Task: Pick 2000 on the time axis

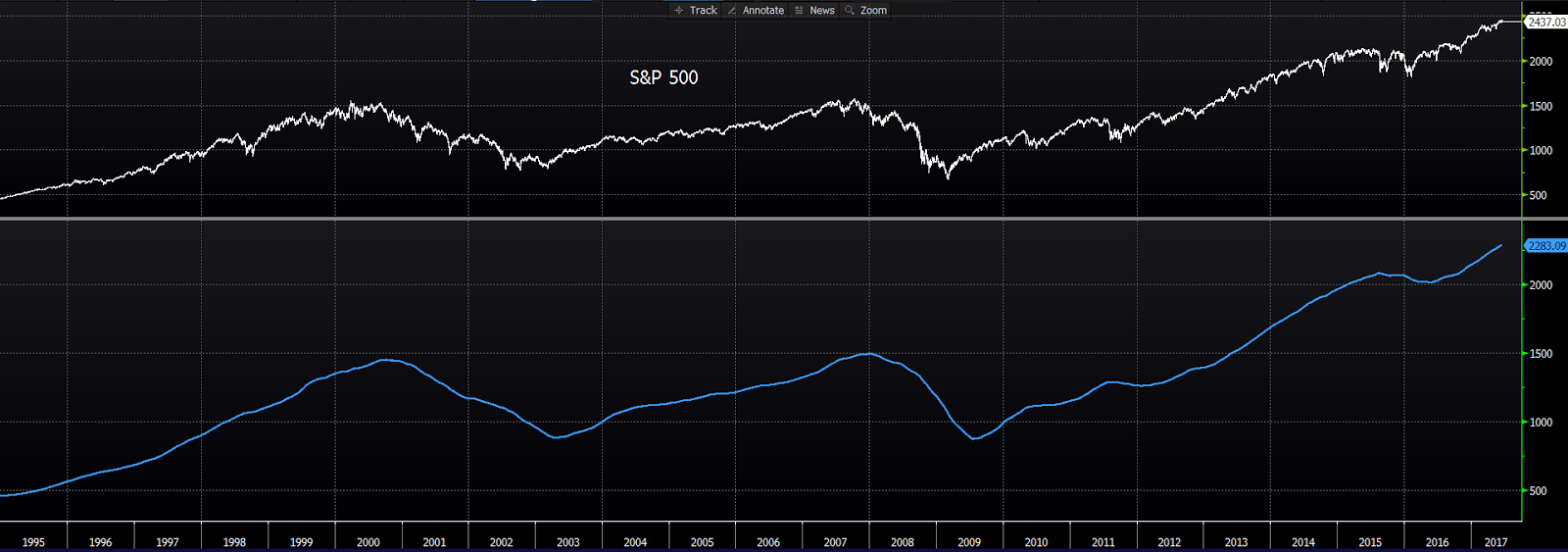Action: point(368,542)
